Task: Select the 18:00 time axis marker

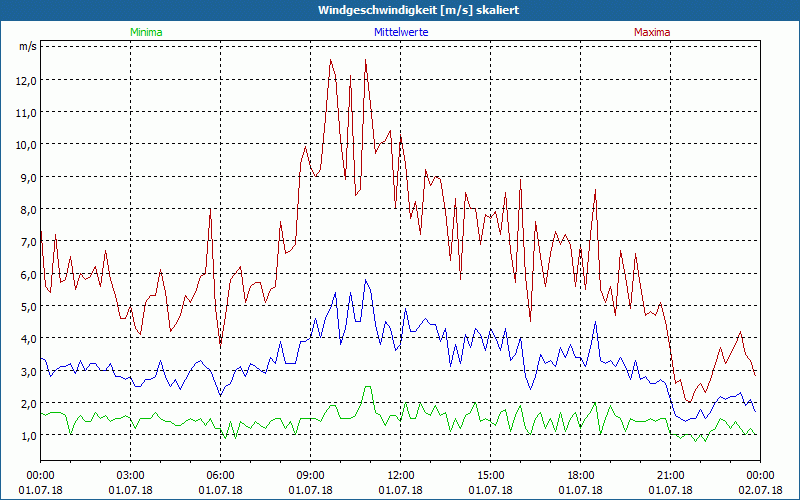Action: click(x=581, y=475)
